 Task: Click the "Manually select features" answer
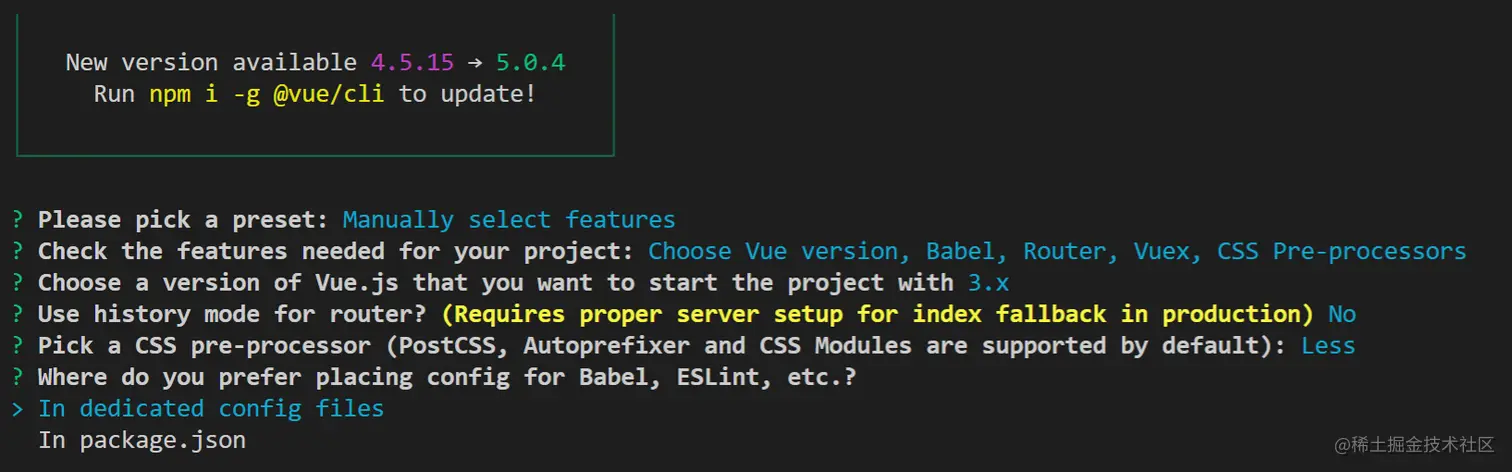[x=509, y=220]
